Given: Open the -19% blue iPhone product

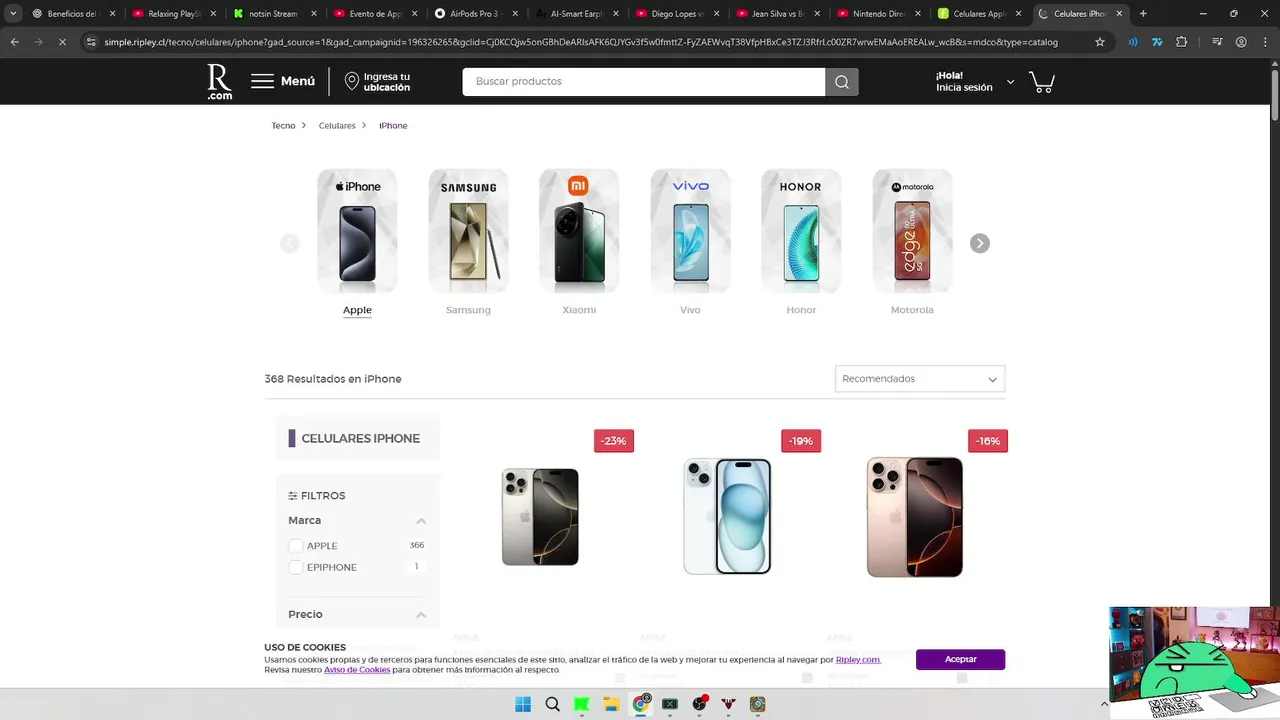Looking at the screenshot, I should (727, 516).
